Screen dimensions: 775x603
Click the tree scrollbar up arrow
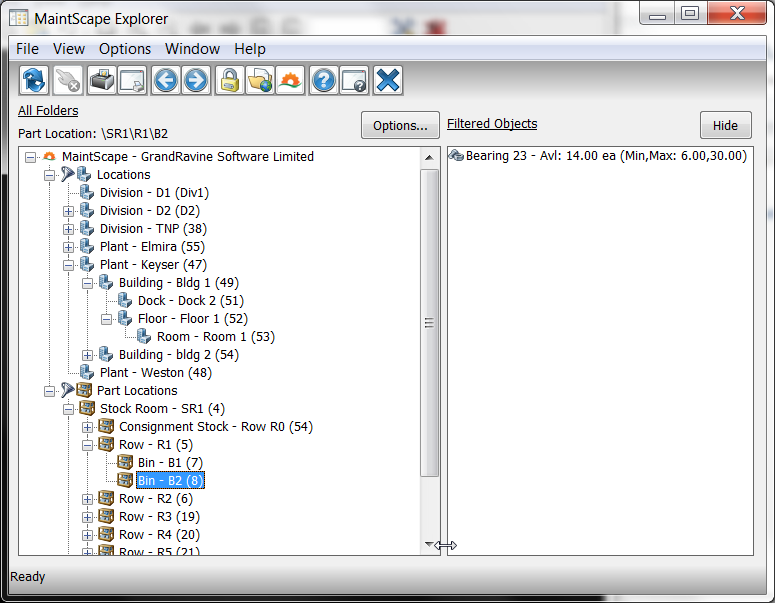pyautogui.click(x=429, y=157)
